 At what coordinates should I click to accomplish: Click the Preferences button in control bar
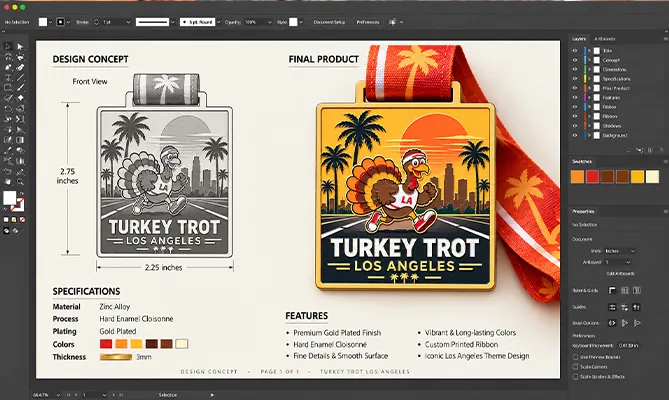pos(367,22)
